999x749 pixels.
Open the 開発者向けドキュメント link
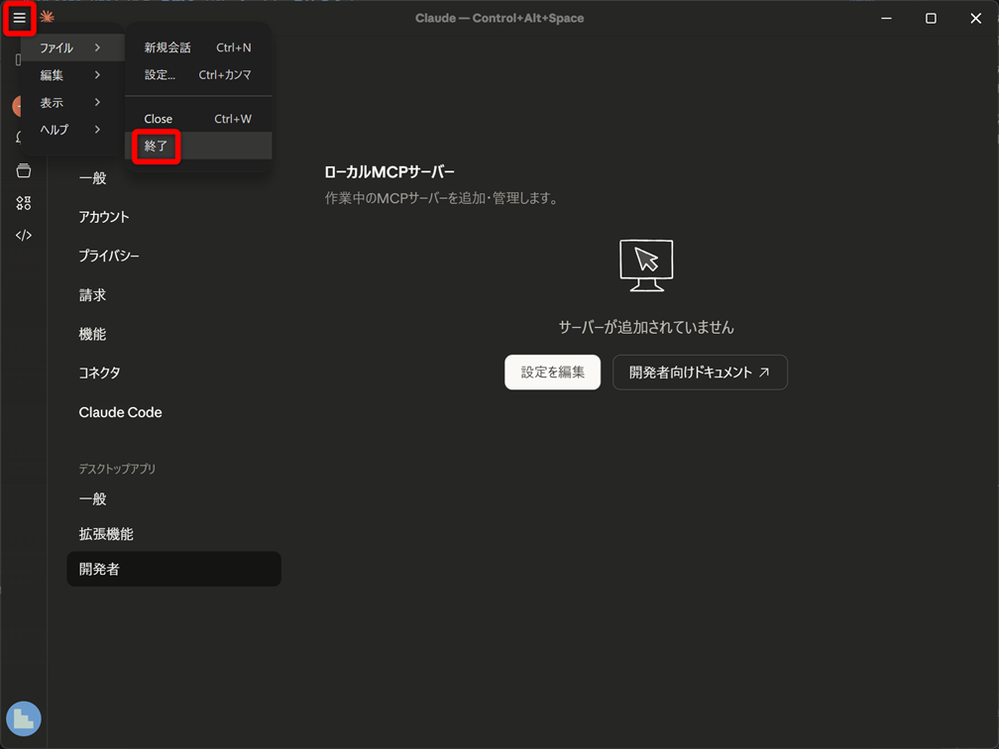[699, 372]
